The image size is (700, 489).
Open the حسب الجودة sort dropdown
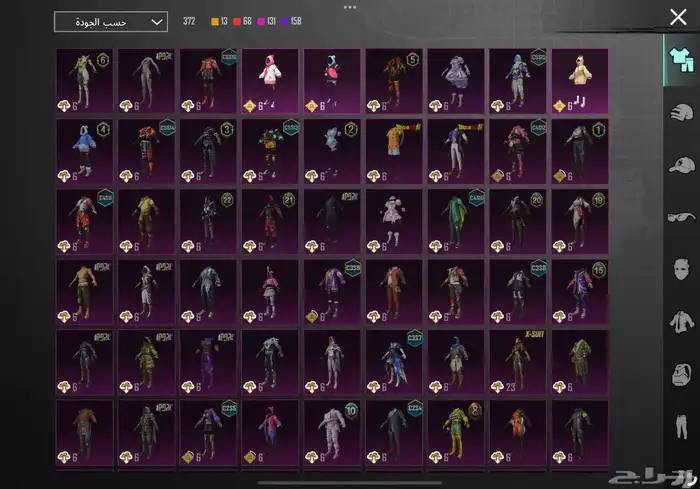(x=111, y=22)
